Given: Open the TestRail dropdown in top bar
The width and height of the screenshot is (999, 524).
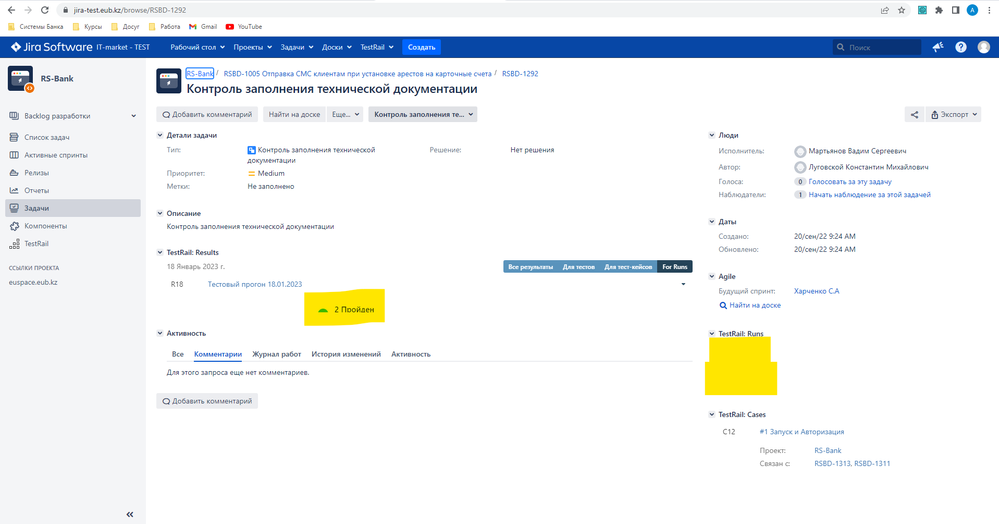Looking at the screenshot, I should pyautogui.click(x=377, y=47).
